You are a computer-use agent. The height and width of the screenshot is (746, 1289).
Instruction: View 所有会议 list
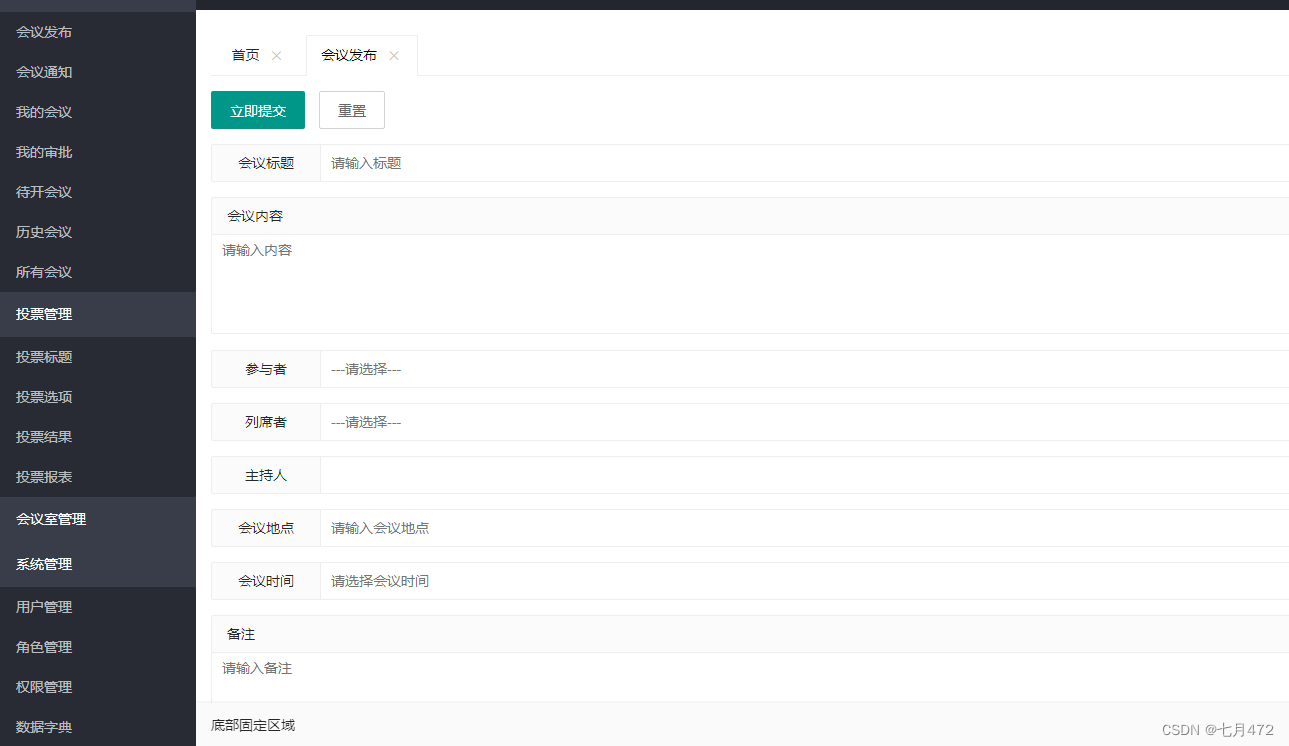pos(42,271)
